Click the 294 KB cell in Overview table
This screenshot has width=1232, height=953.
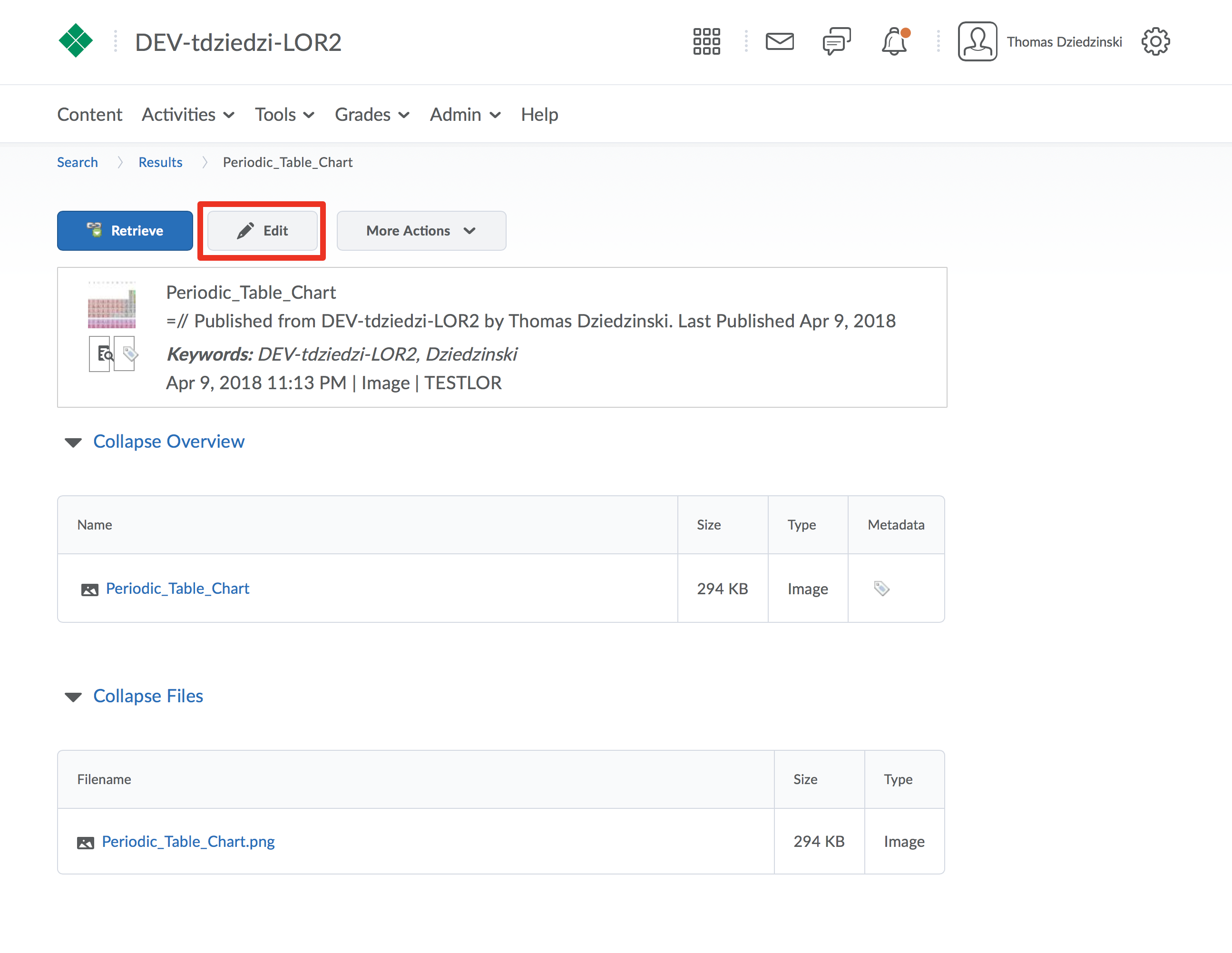(x=722, y=589)
